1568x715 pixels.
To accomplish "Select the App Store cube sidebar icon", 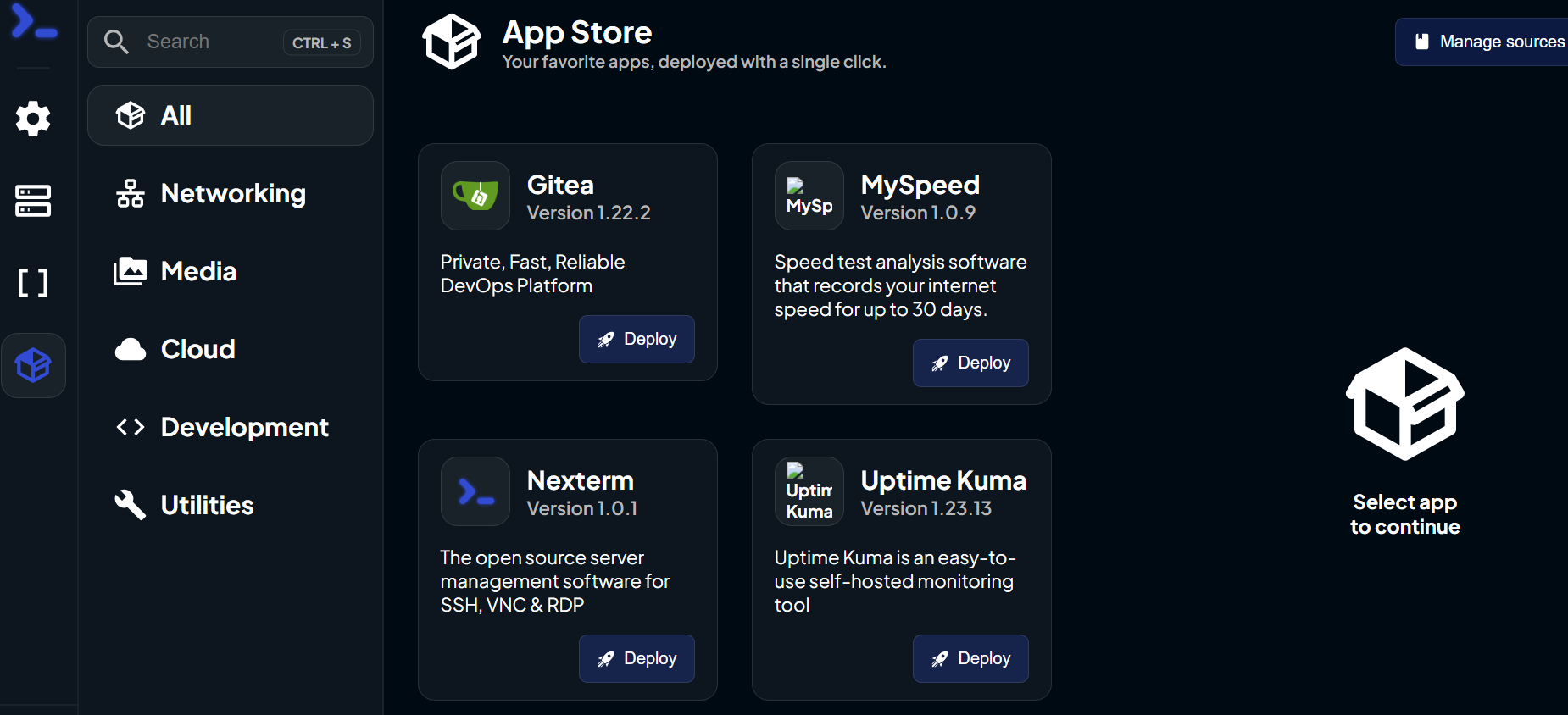I will click(33, 365).
